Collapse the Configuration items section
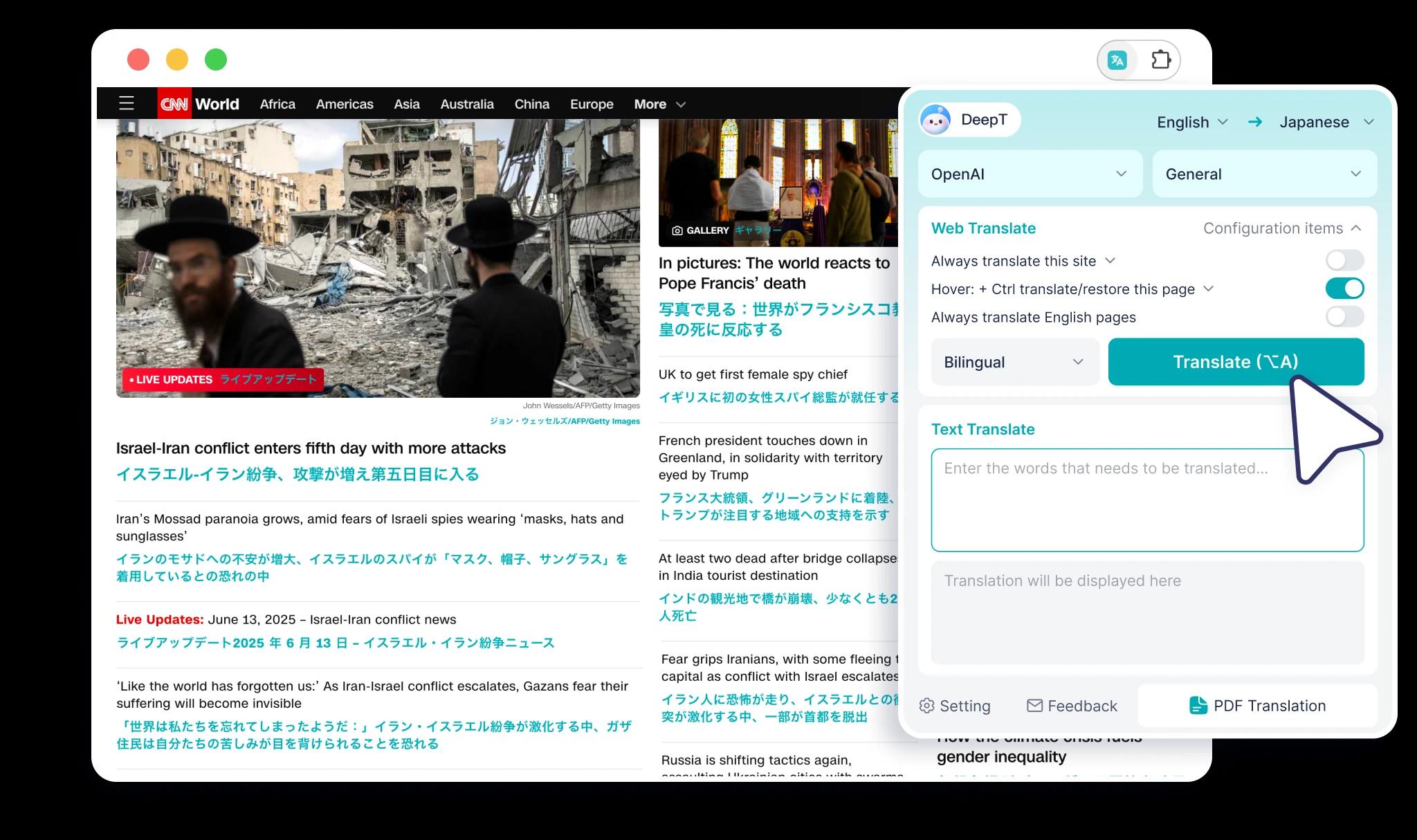This screenshot has height=840, width=1417. [1282, 228]
